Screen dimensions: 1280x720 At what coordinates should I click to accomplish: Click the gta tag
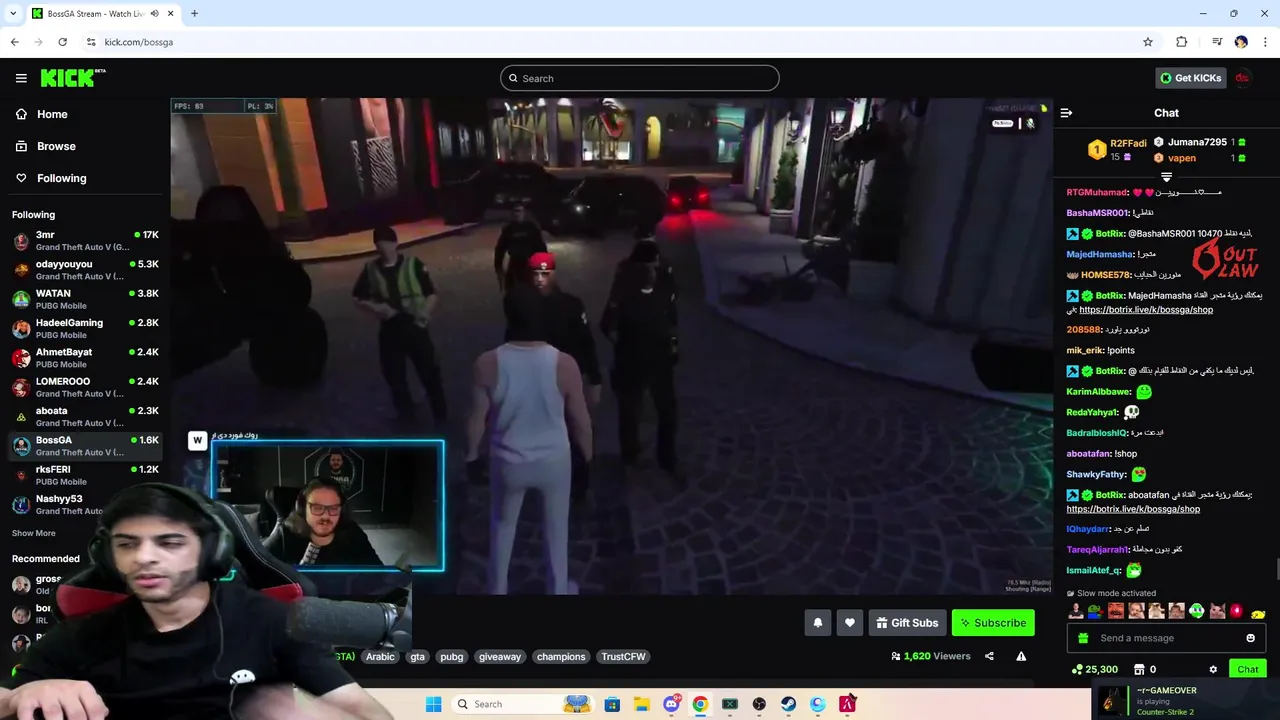click(x=418, y=656)
